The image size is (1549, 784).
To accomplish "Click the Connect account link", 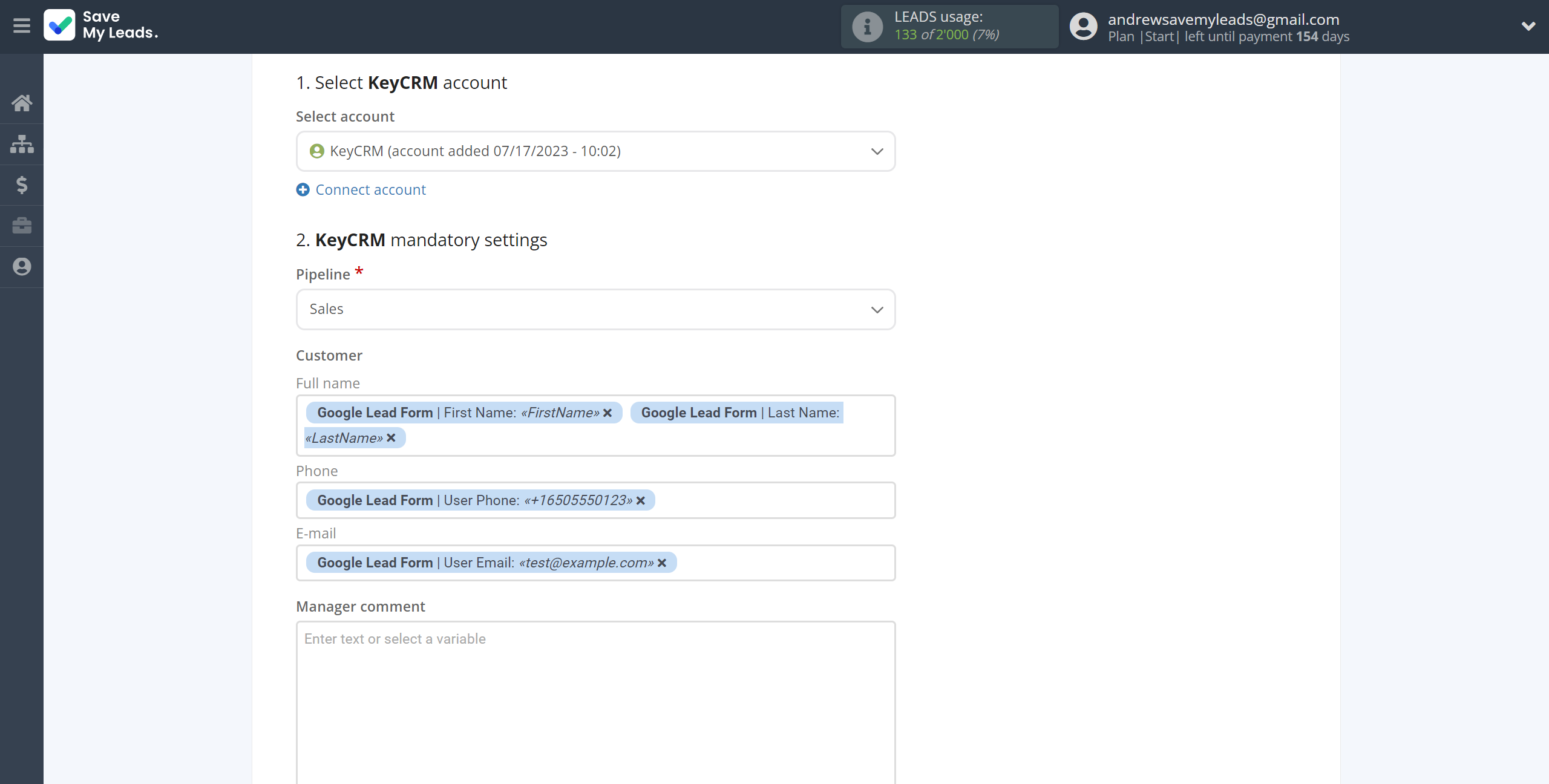I will click(x=370, y=190).
